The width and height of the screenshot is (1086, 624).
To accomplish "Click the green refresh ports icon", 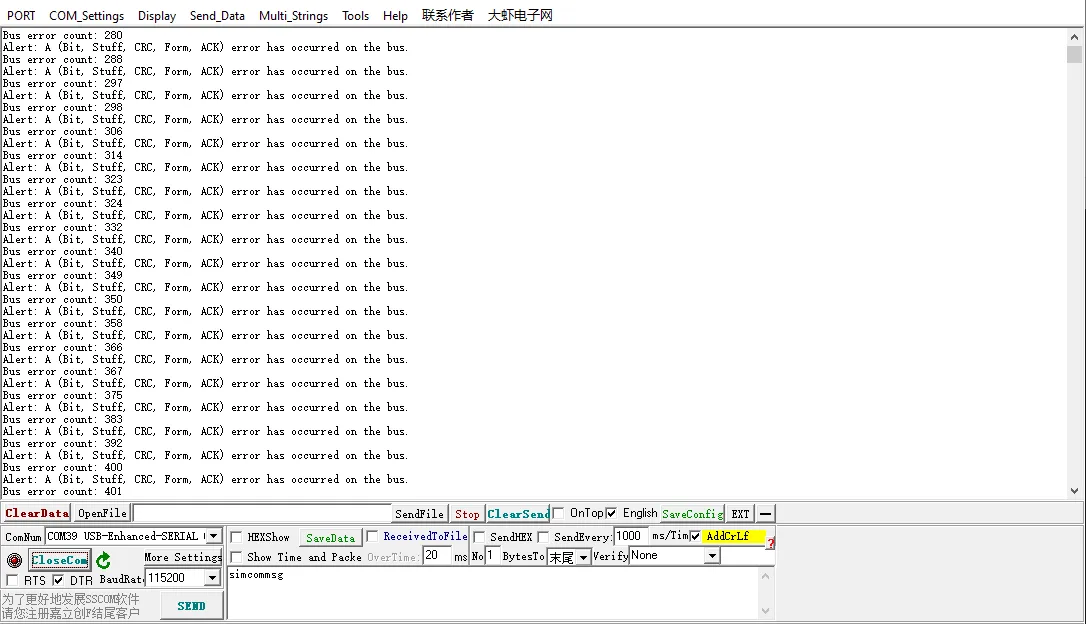I will tap(103, 560).
